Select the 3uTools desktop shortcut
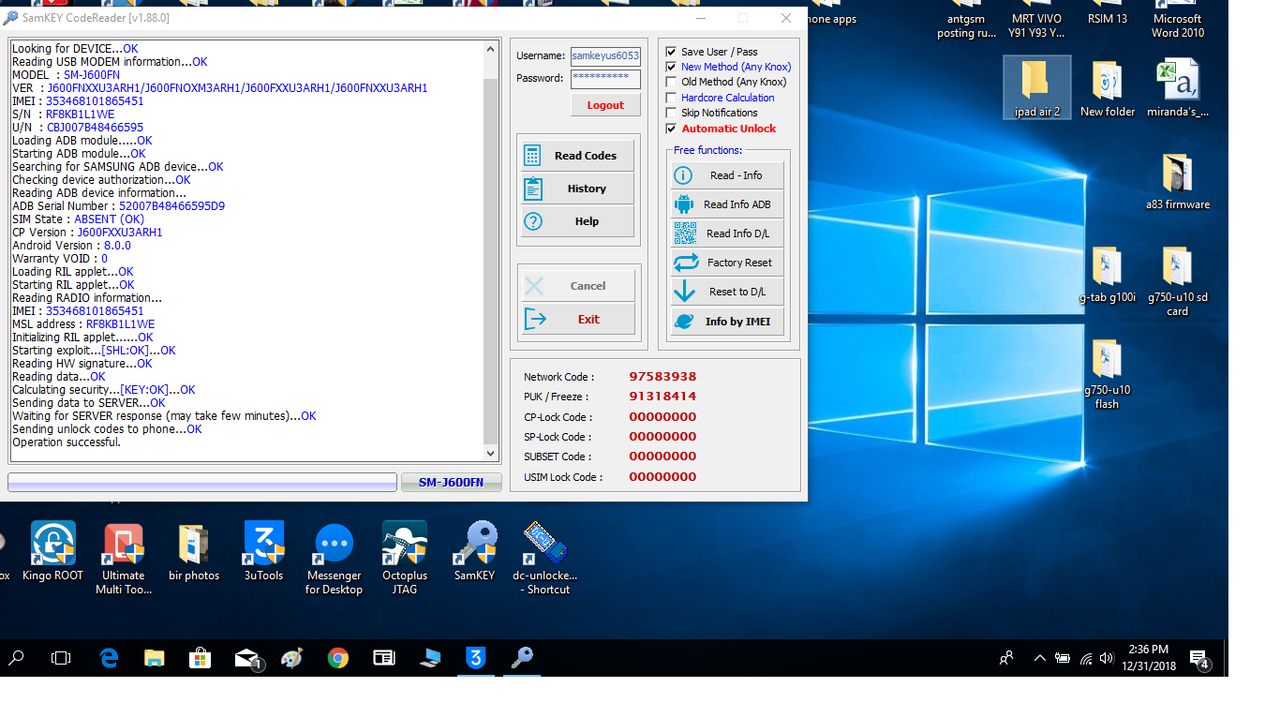The width and height of the screenshot is (1280, 720). tap(264, 552)
